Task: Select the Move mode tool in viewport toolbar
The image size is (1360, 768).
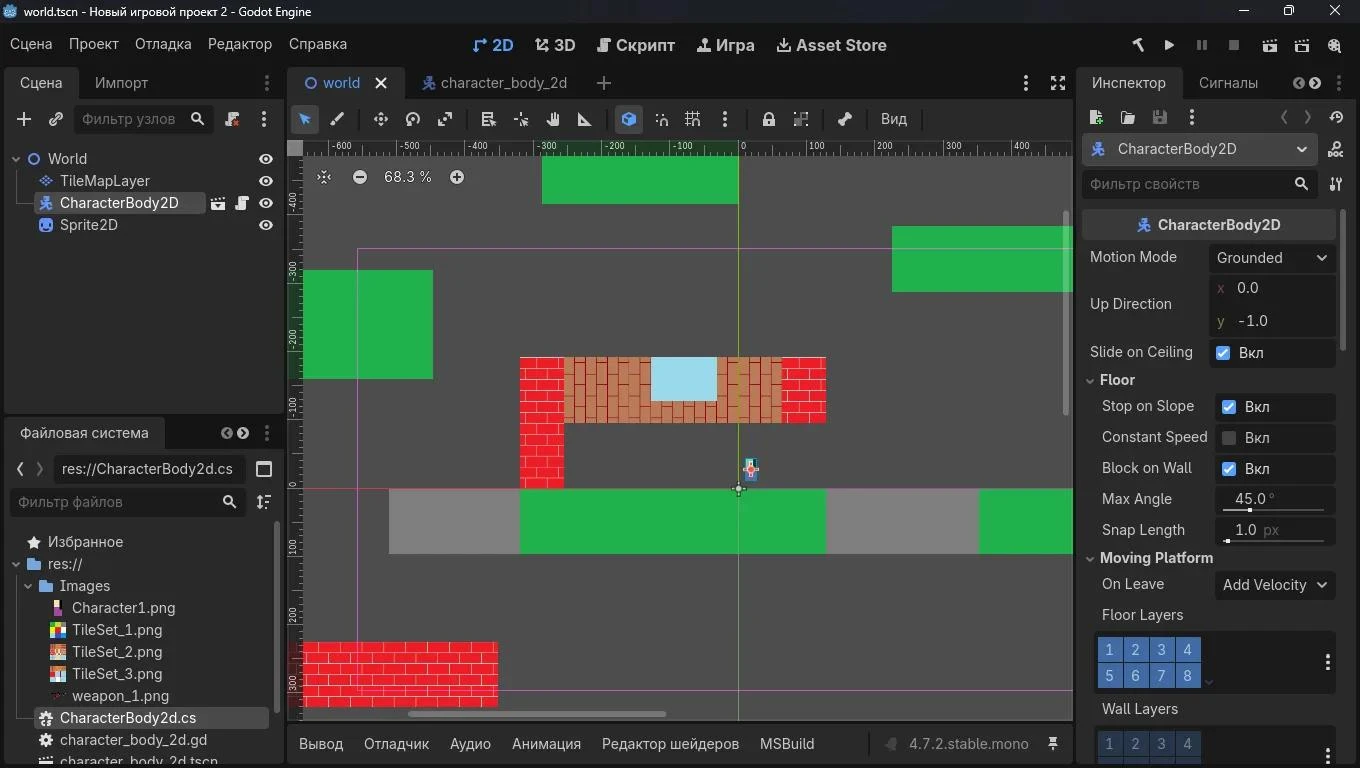Action: click(x=381, y=119)
